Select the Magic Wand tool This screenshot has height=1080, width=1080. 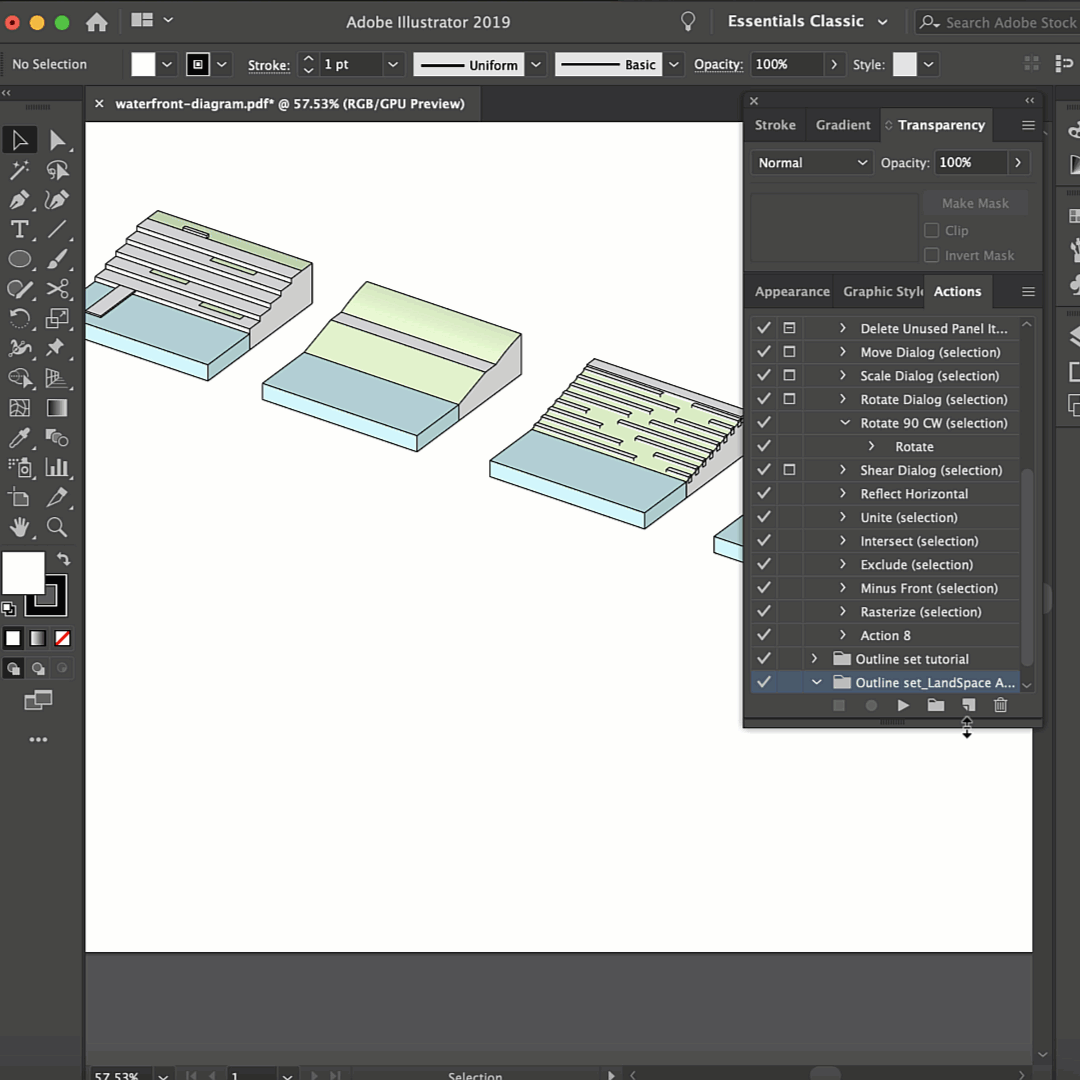coord(19,170)
